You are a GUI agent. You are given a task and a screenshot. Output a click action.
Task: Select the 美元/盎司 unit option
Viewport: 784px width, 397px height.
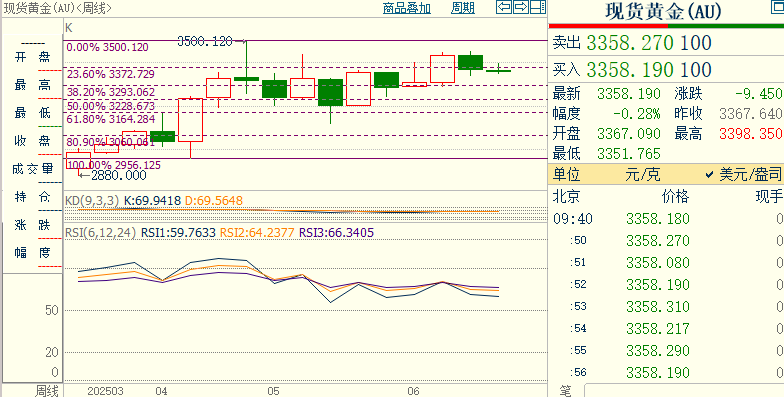pyautogui.click(x=744, y=174)
